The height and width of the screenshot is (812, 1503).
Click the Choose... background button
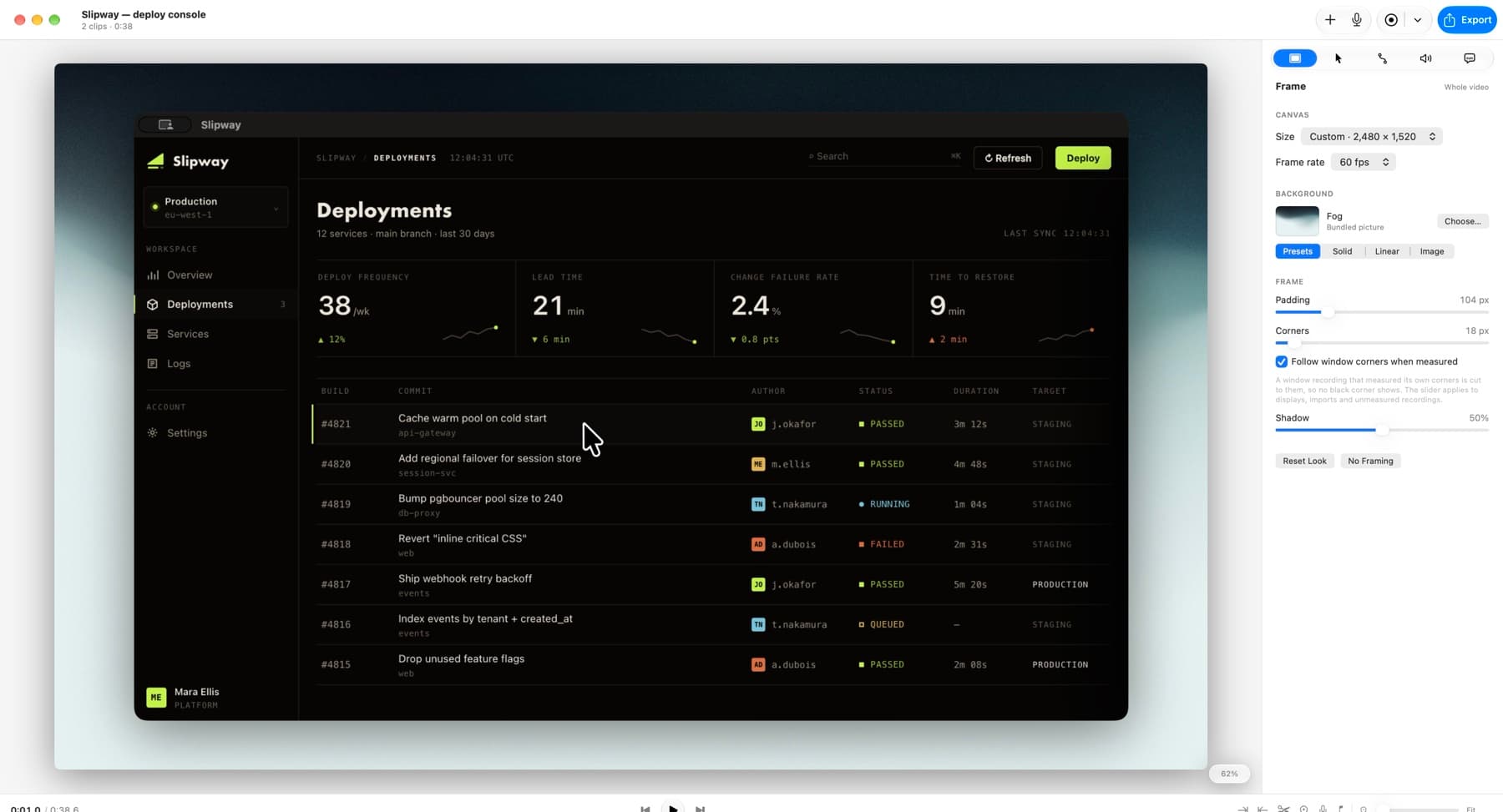coord(1462,221)
